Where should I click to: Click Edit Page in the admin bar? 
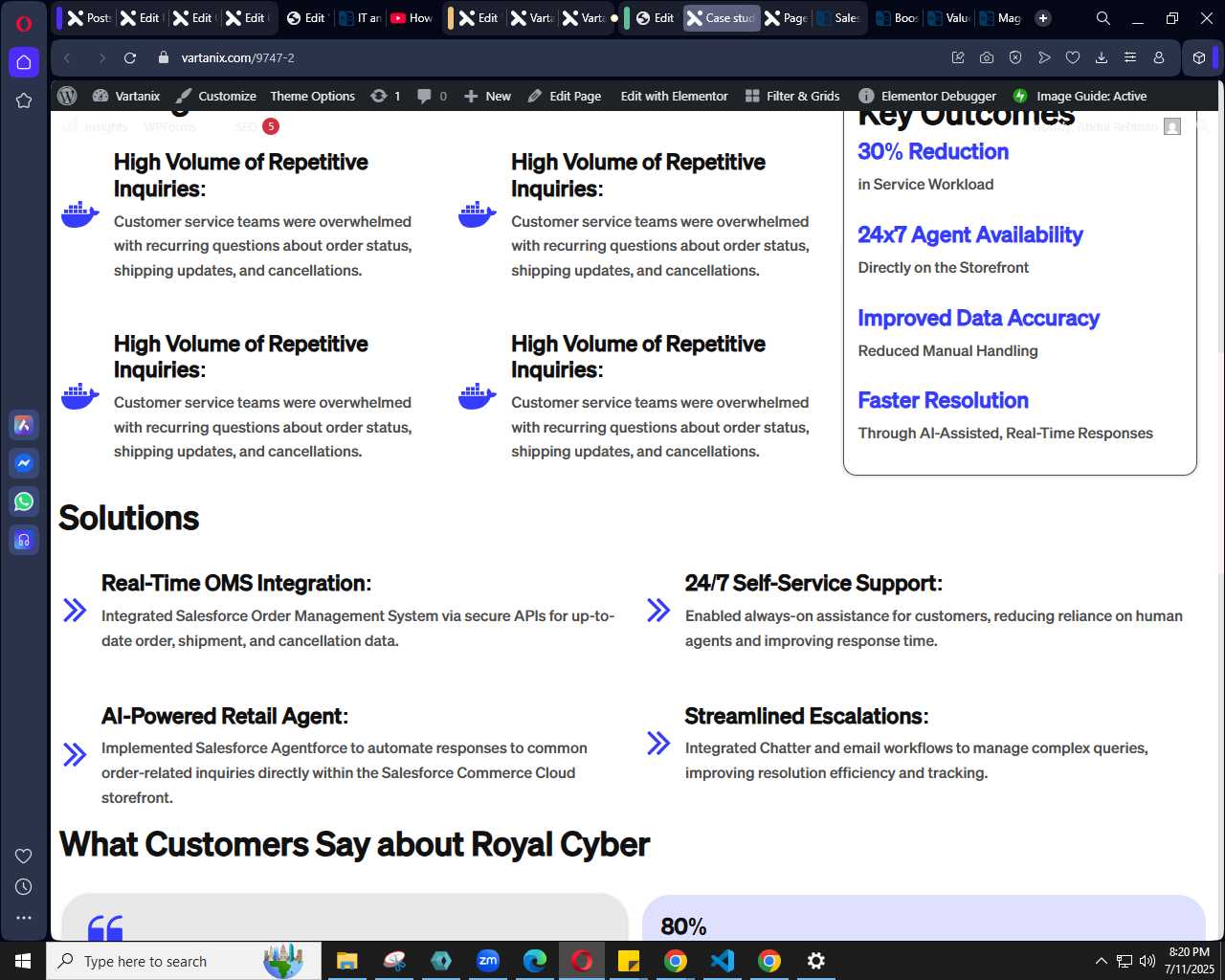[x=565, y=96]
